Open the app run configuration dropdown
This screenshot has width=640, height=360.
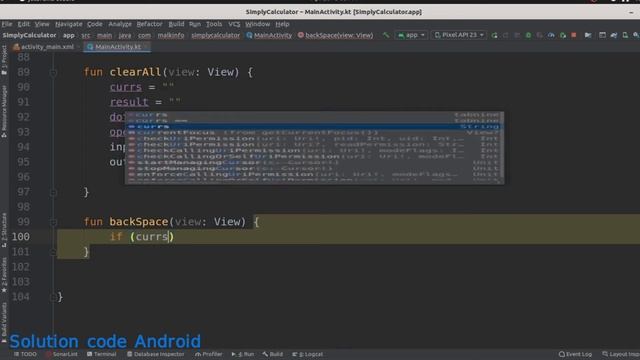(411, 35)
